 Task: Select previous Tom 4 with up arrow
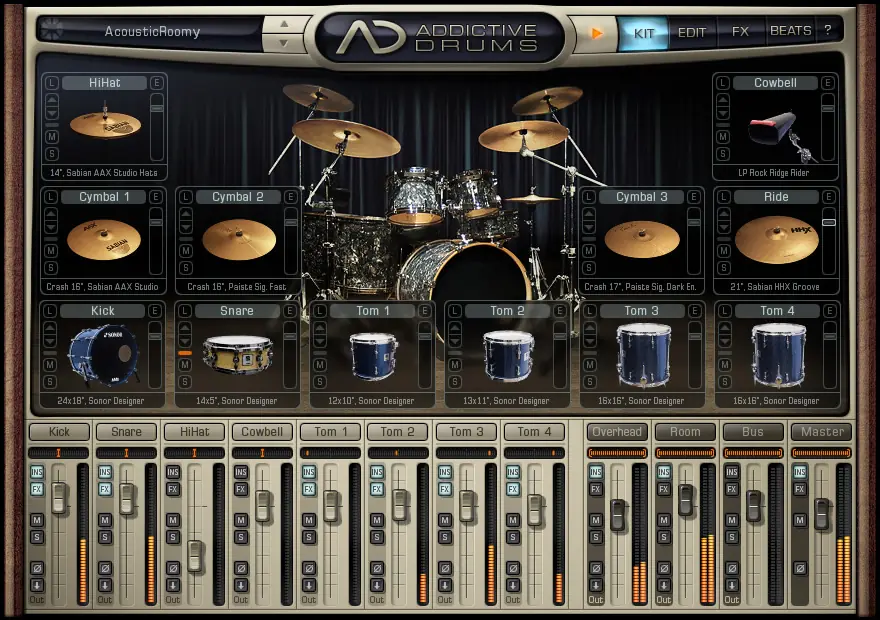[725, 327]
